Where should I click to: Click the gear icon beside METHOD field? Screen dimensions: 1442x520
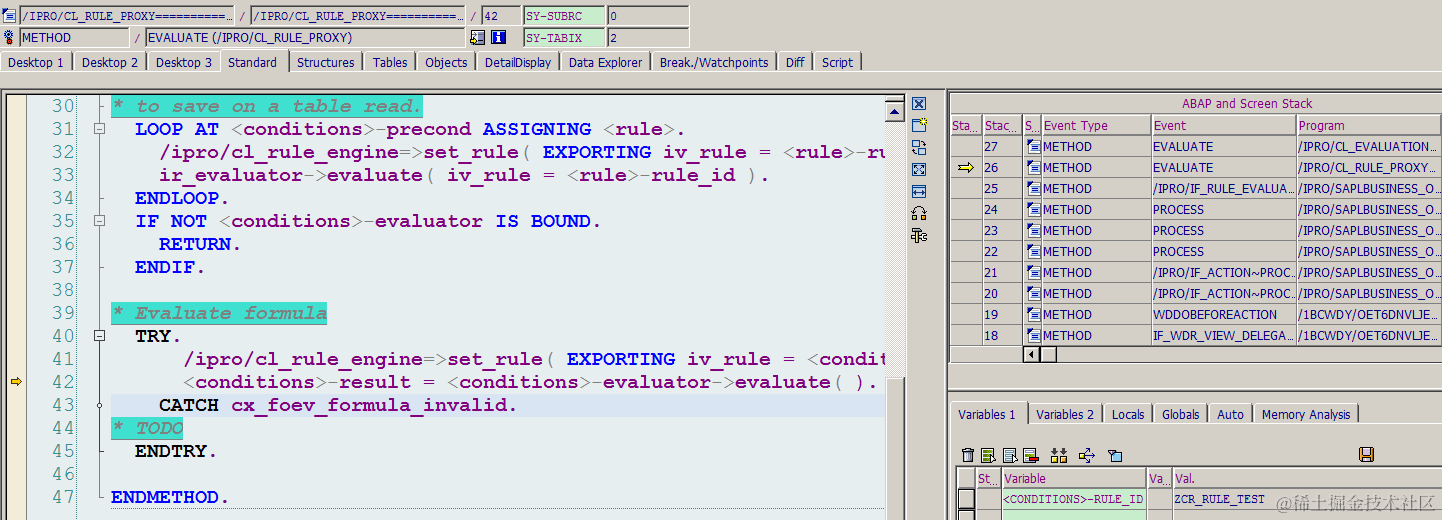click(10, 38)
